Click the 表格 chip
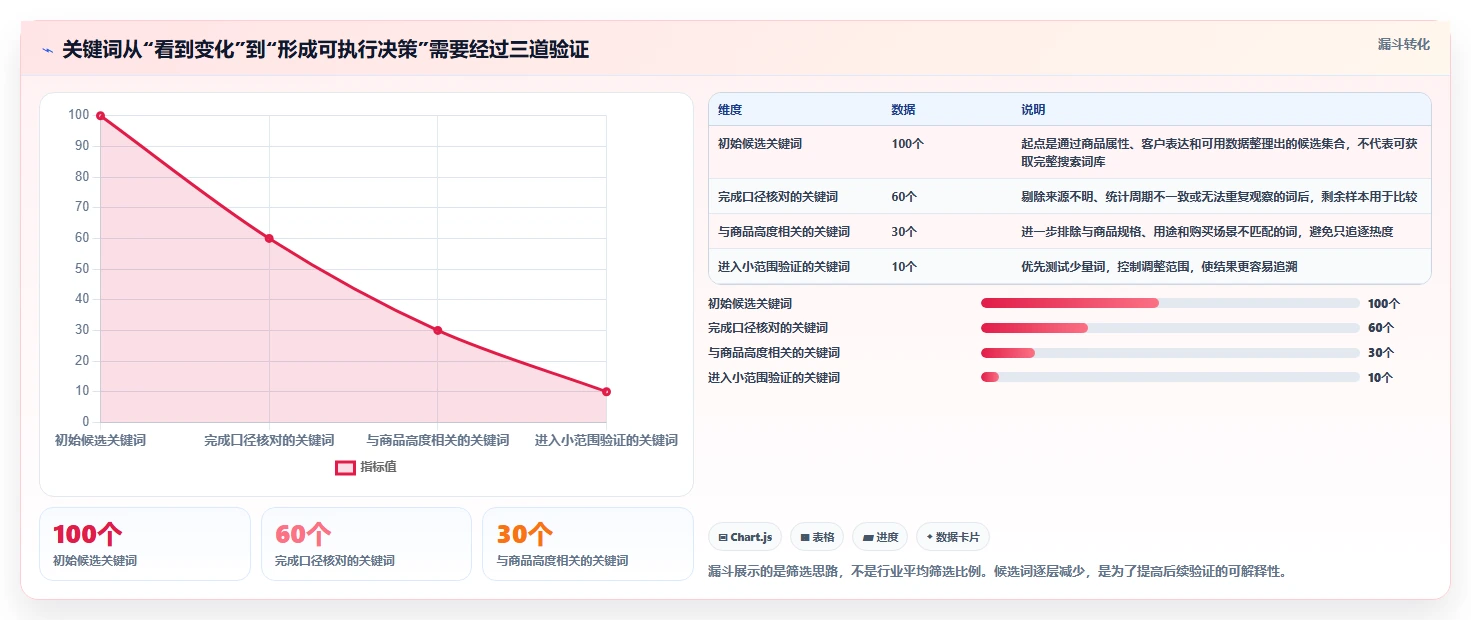1471x620 pixels. (x=817, y=537)
